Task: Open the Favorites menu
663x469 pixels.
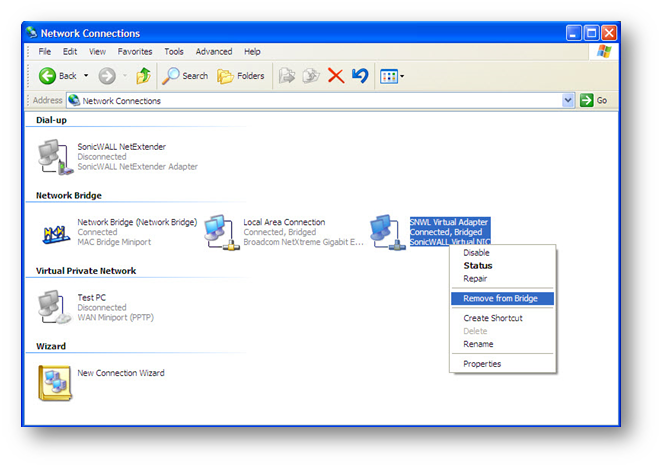Action: tap(135, 52)
